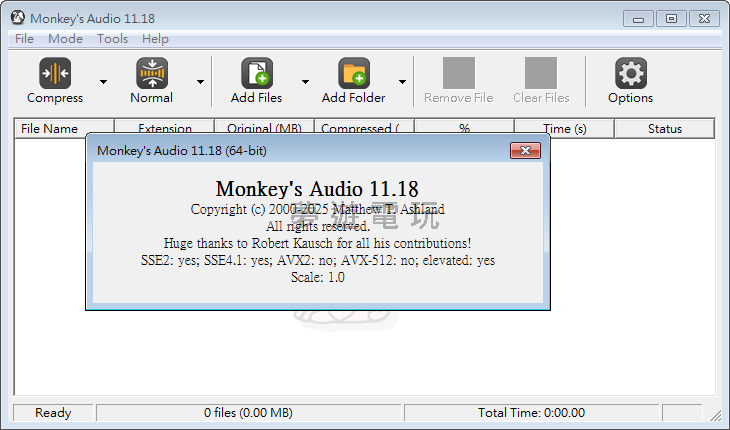Image resolution: width=730 pixels, height=430 pixels.
Task: Click the Time (s) column header
Action: (x=564, y=128)
